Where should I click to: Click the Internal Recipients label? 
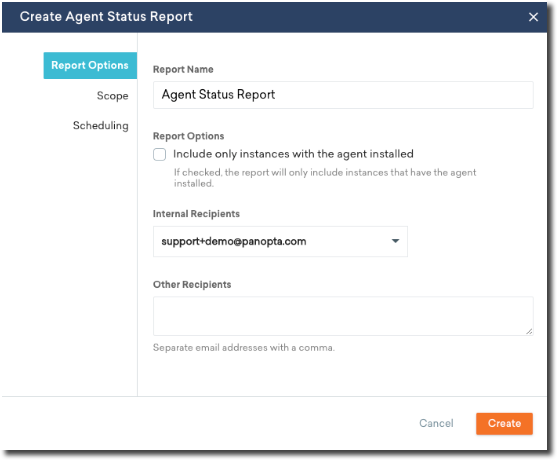196,214
